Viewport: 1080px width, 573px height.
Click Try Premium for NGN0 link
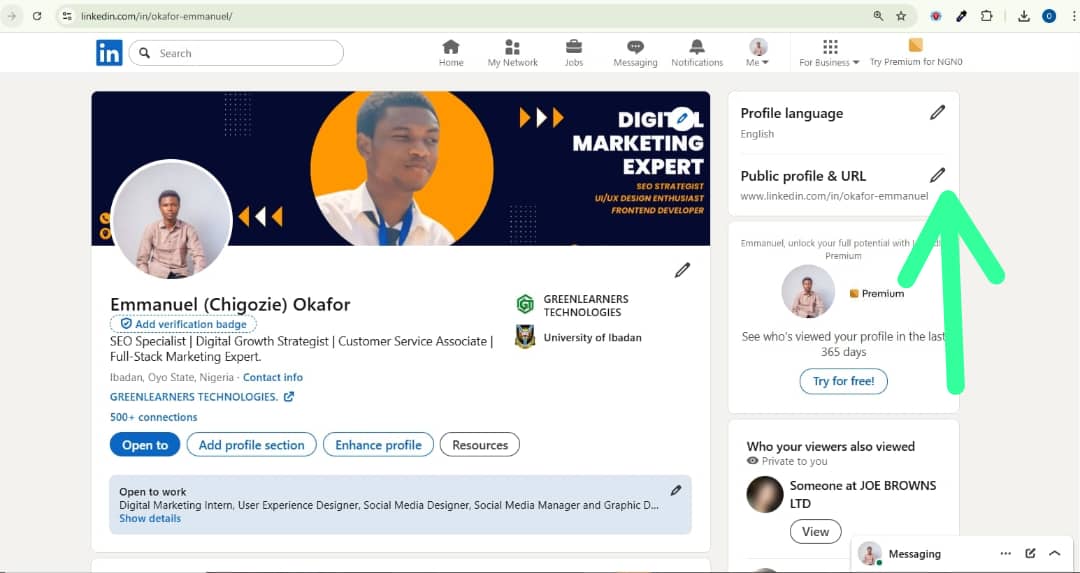916,62
